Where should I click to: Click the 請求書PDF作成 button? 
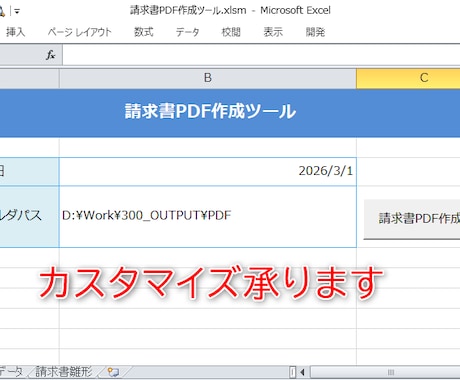(412, 219)
